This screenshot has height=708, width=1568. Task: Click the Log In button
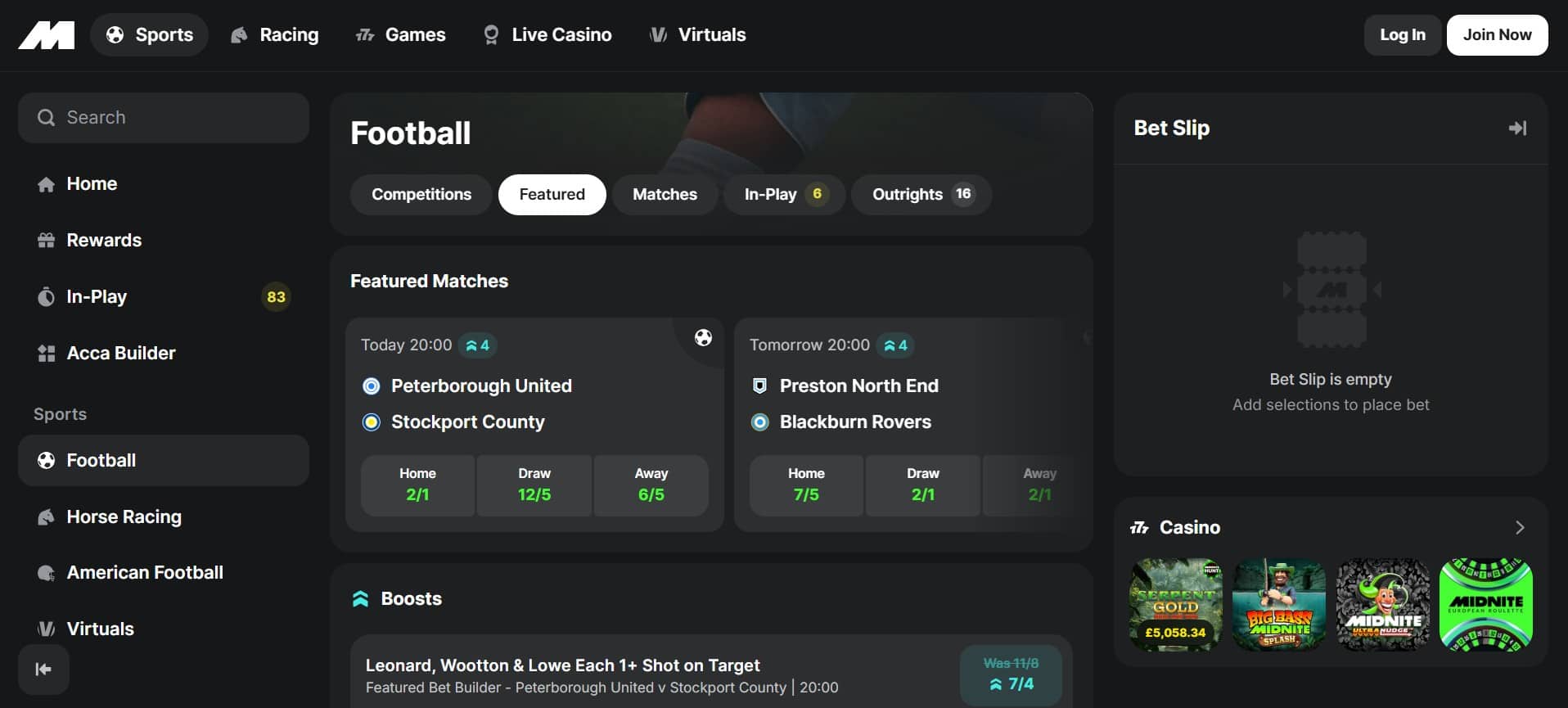(x=1402, y=35)
